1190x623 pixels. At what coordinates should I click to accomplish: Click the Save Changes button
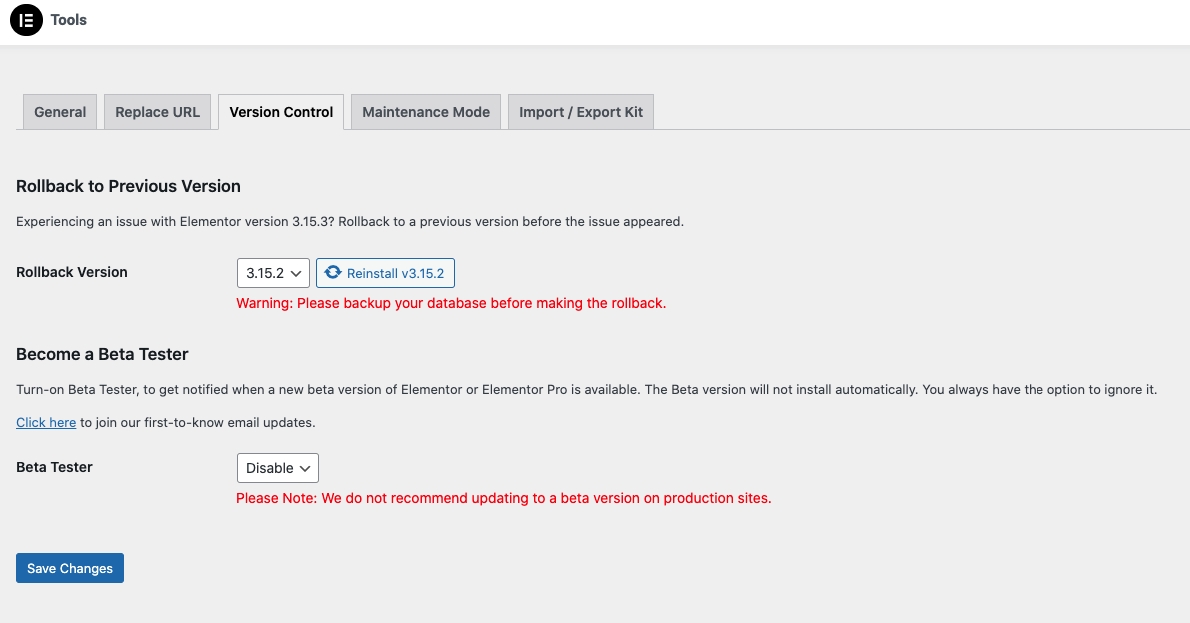pyautogui.click(x=70, y=568)
